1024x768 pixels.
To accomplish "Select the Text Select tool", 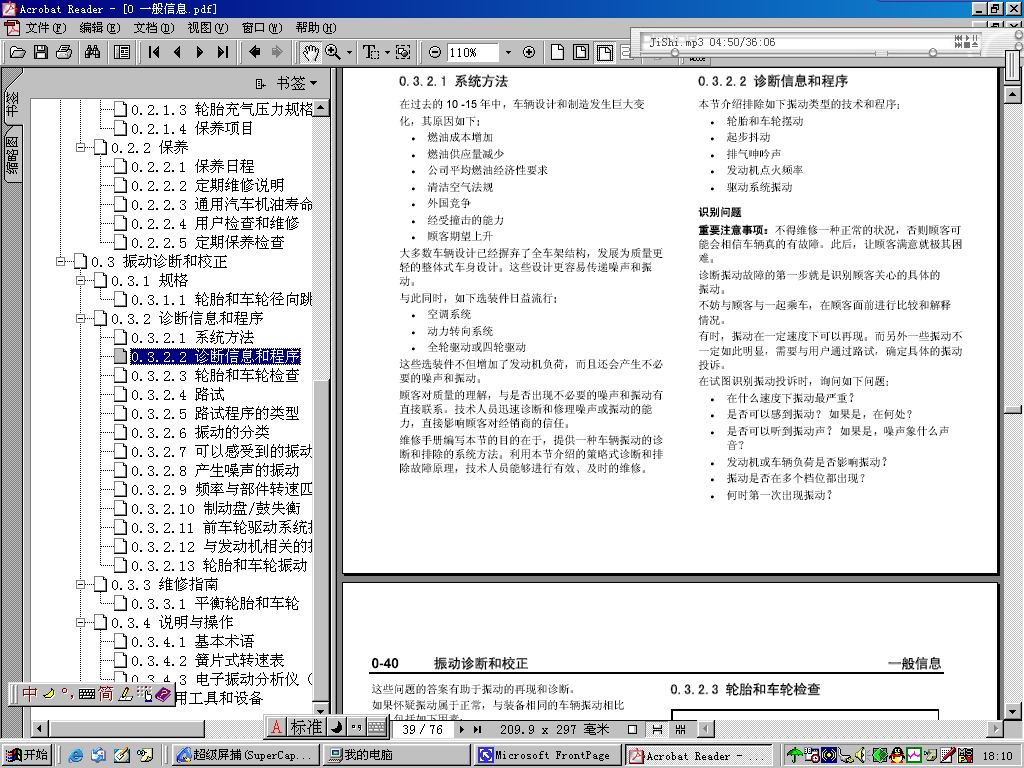I will coord(370,52).
